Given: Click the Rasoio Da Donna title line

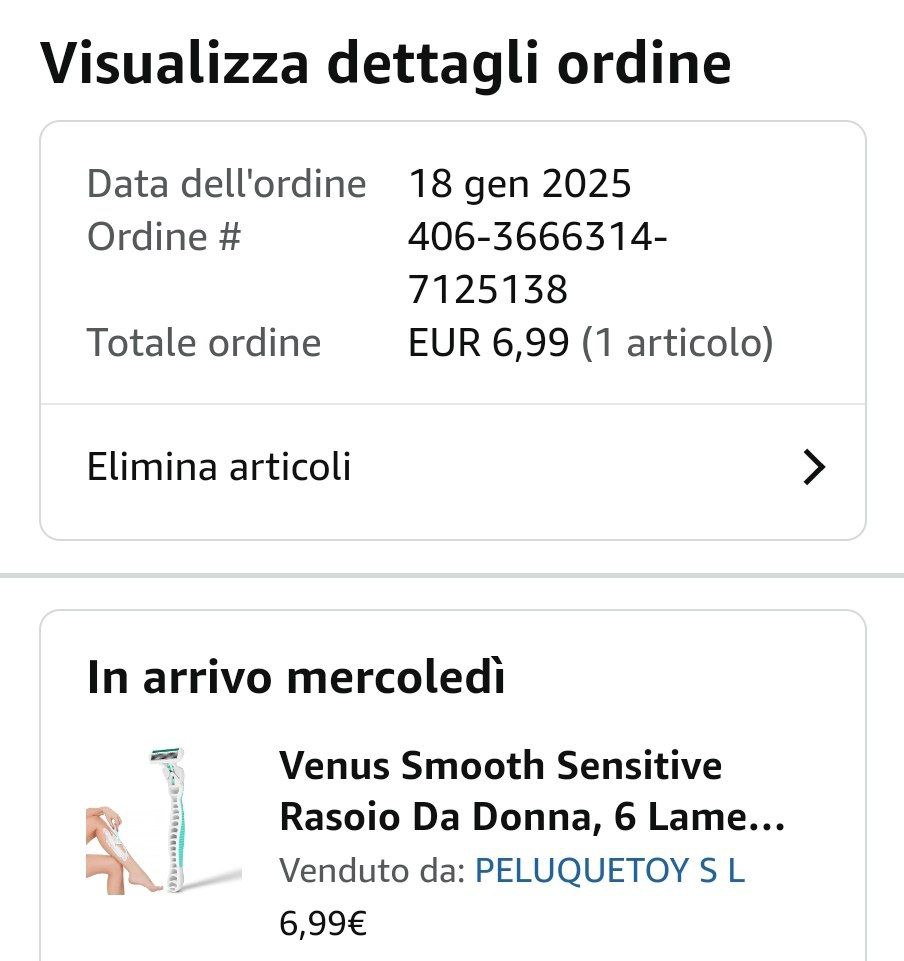Looking at the screenshot, I should click(x=530, y=818).
